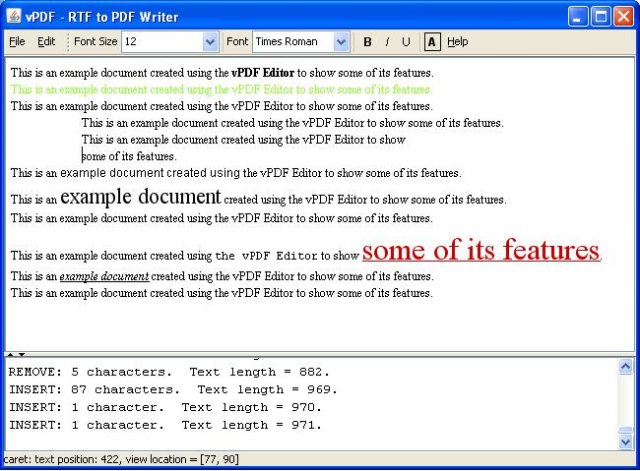Click log line 'REMOVE: 5 characters'
The width and height of the screenshot is (640, 471).
[x=169, y=372]
